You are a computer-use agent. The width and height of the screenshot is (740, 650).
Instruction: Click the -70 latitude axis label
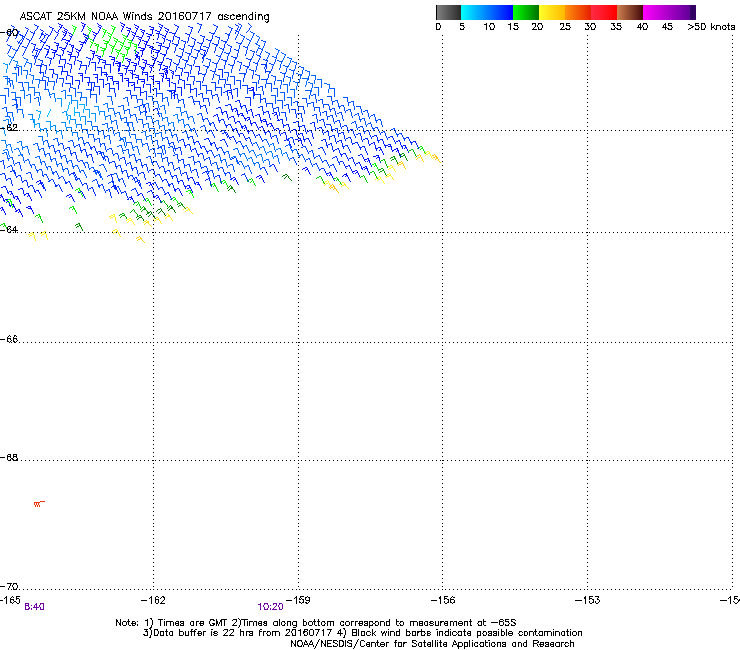[9, 586]
